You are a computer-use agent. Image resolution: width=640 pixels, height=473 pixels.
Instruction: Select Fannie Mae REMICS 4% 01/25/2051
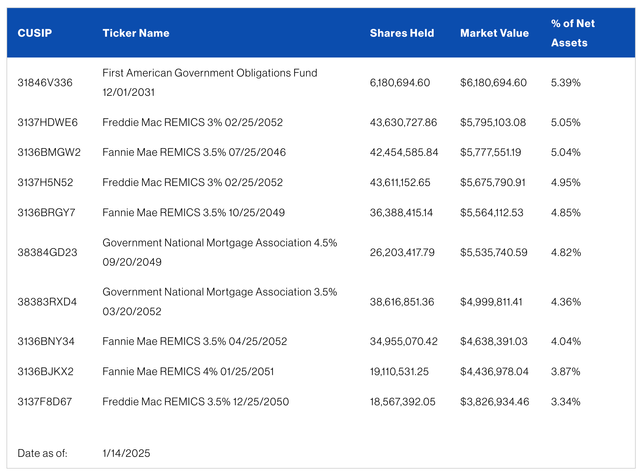click(x=188, y=372)
